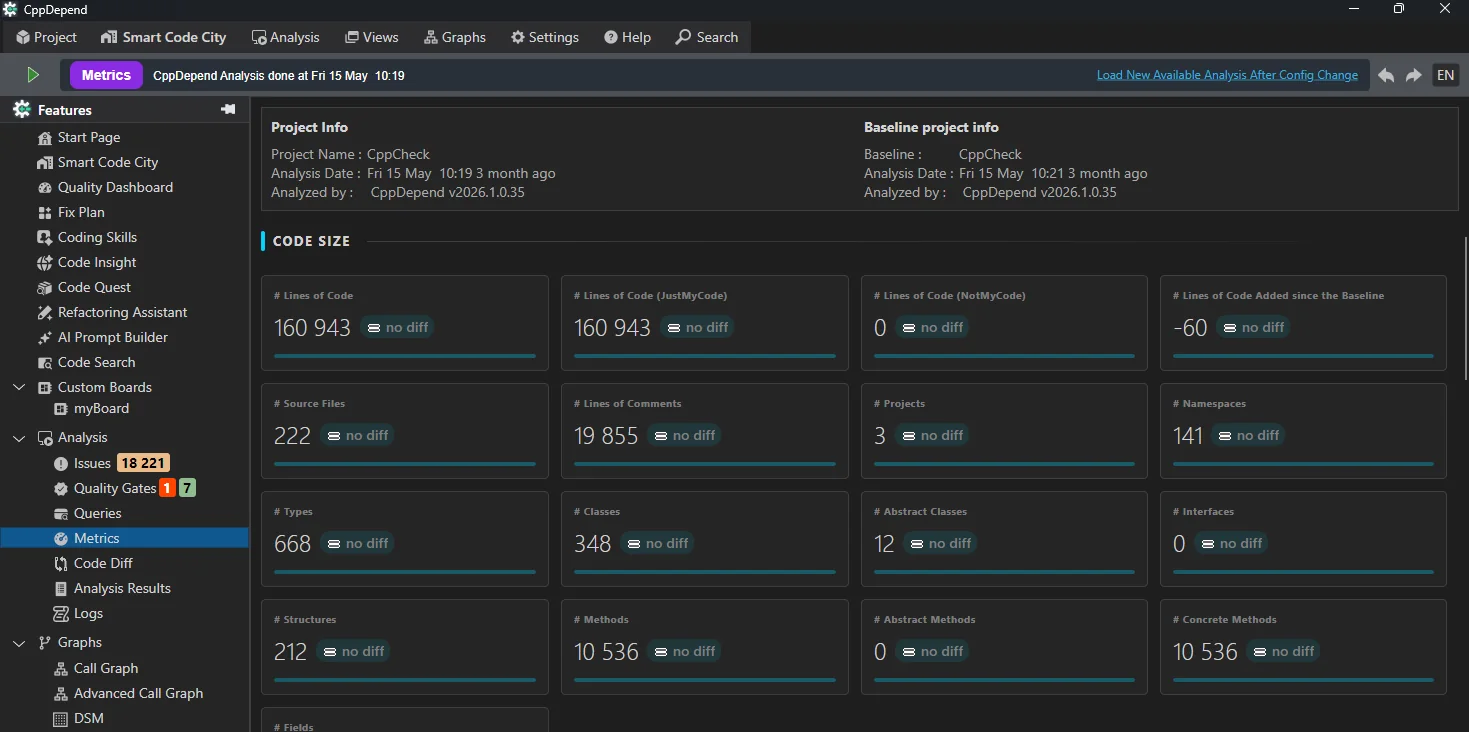Collapse the Custom Boards tree section
Screen dimensions: 1469x732
[x=19, y=387]
